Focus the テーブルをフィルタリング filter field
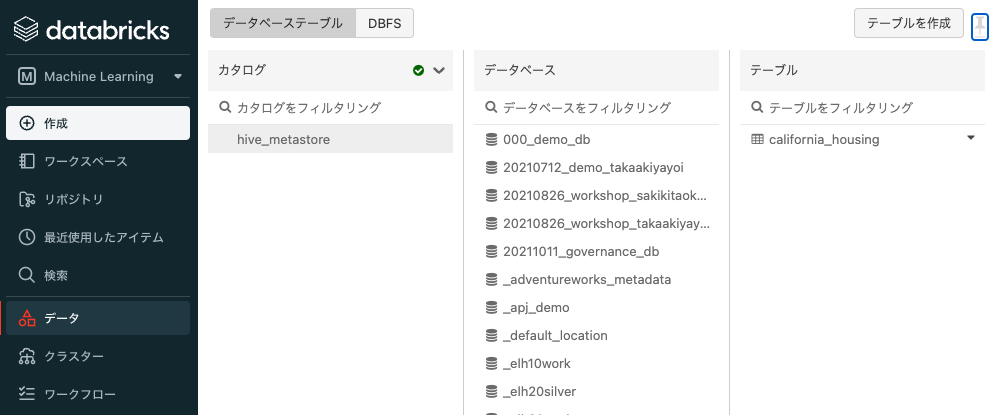 862,108
